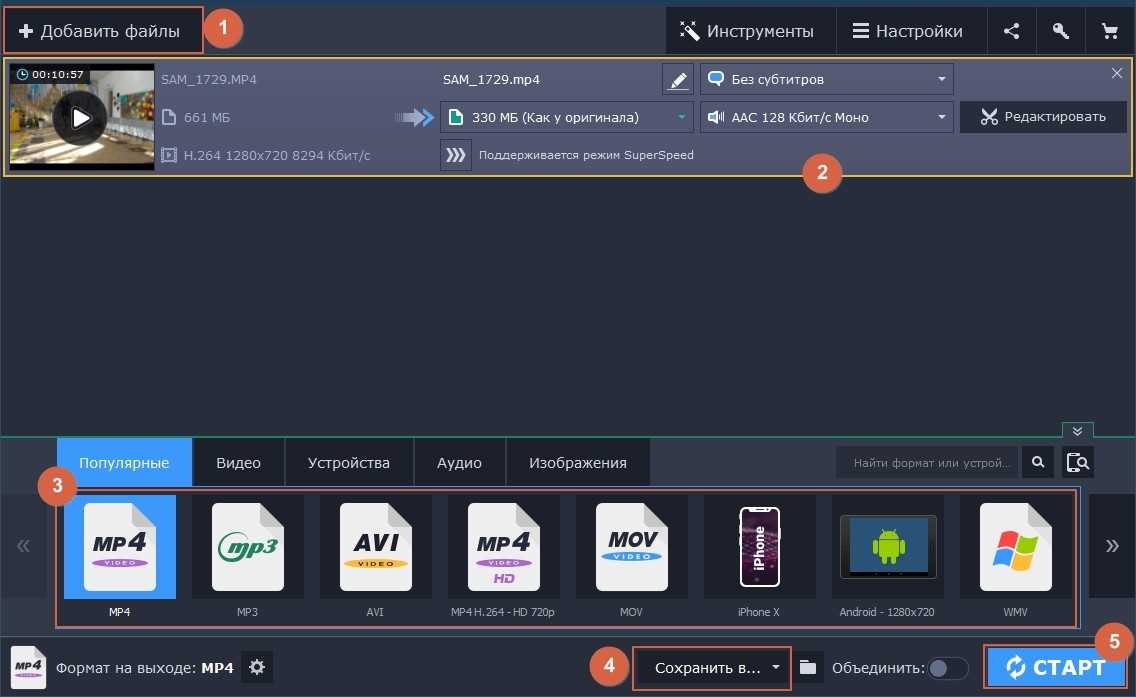Open output format settings gear

coord(257,667)
